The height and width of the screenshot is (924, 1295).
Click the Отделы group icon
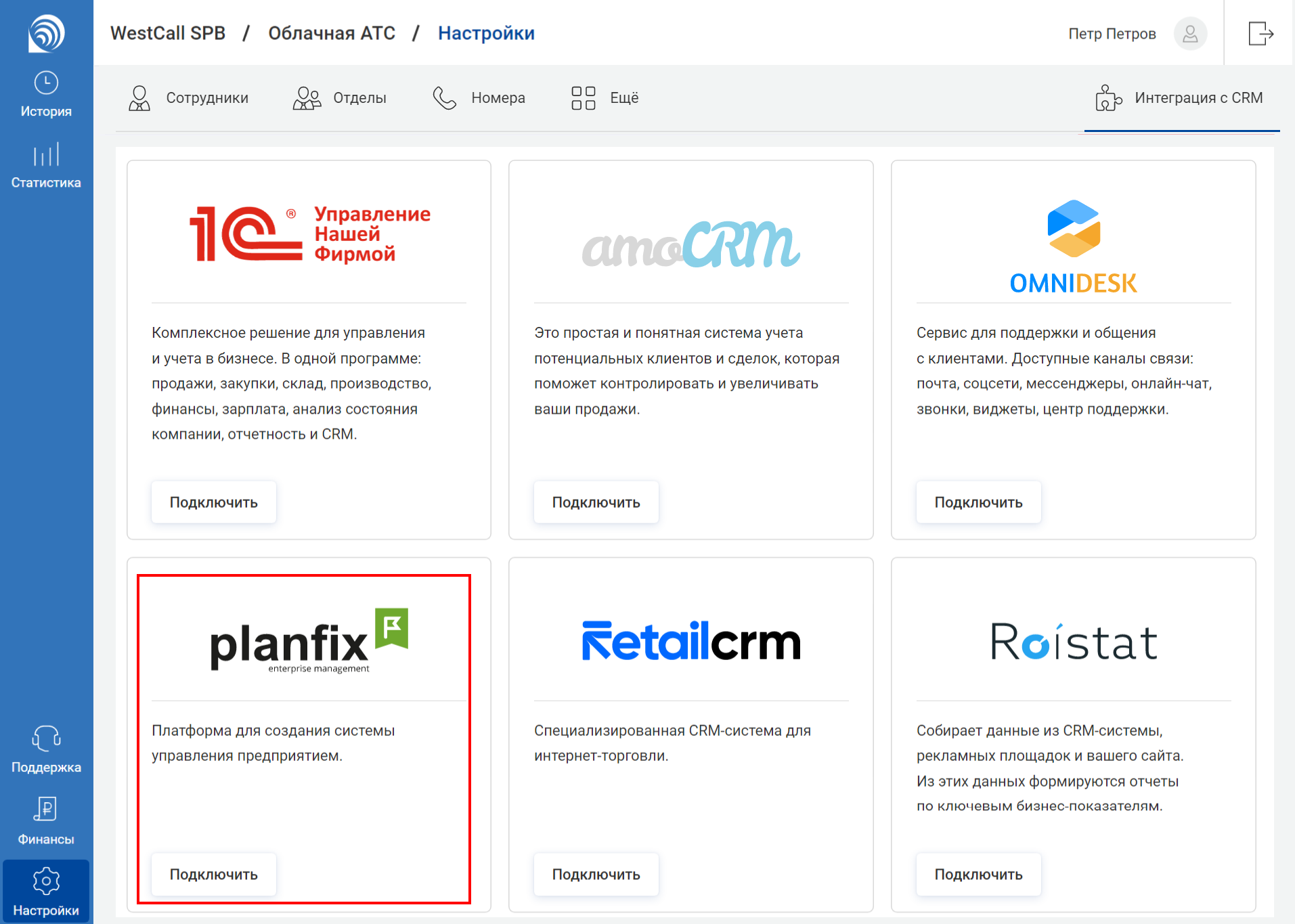click(307, 98)
